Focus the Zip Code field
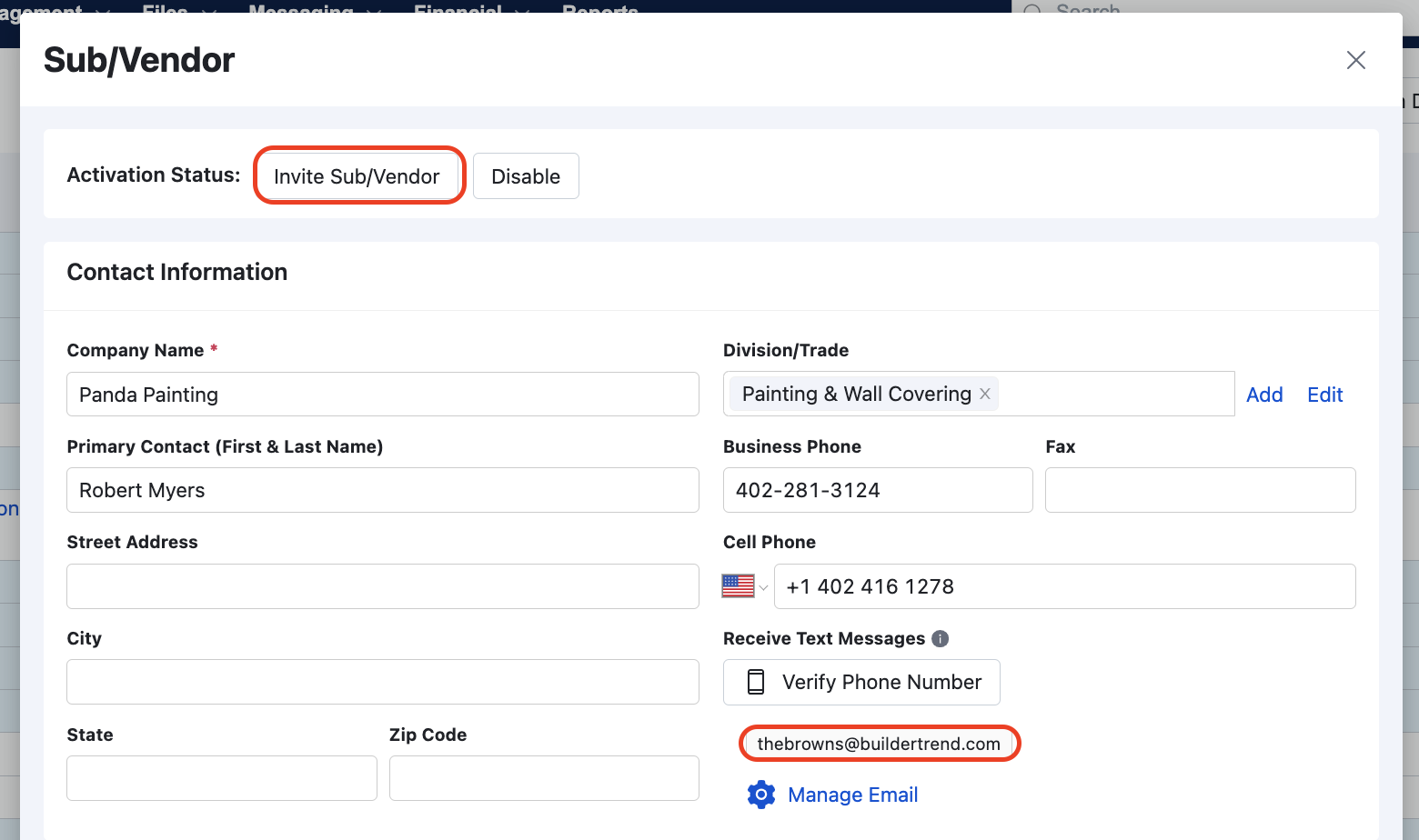 click(544, 778)
